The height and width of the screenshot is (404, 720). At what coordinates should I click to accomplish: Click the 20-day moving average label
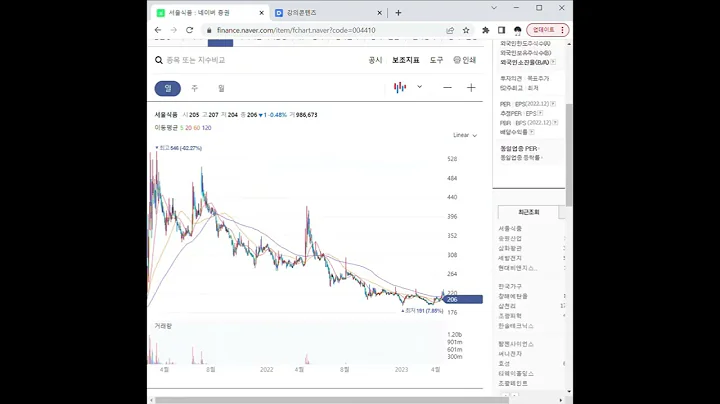point(188,128)
